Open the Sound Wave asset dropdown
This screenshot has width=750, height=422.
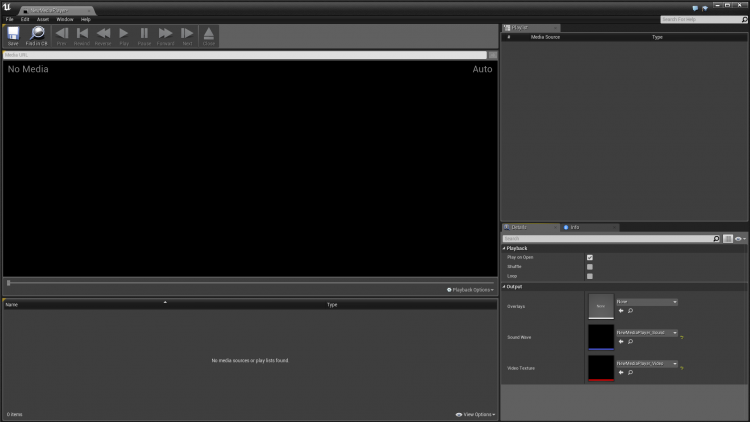click(647, 333)
